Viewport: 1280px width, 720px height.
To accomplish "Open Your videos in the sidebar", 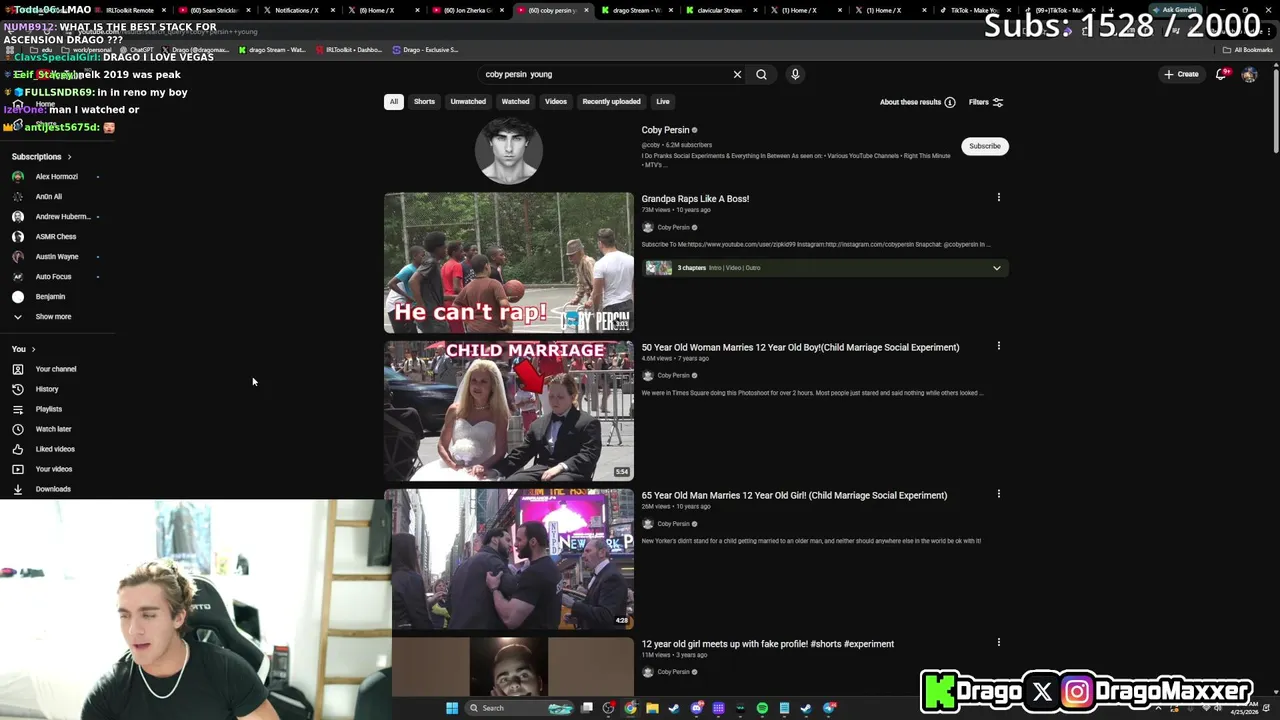I will [54, 469].
